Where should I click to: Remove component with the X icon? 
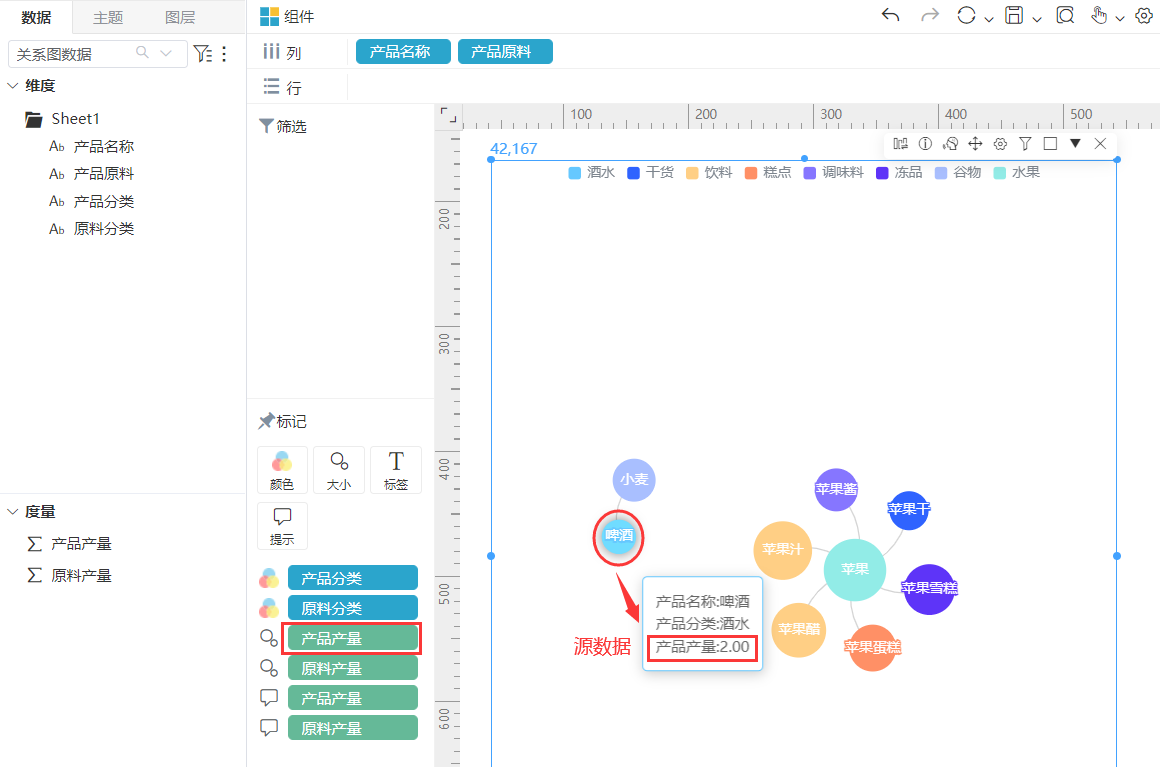point(1100,143)
